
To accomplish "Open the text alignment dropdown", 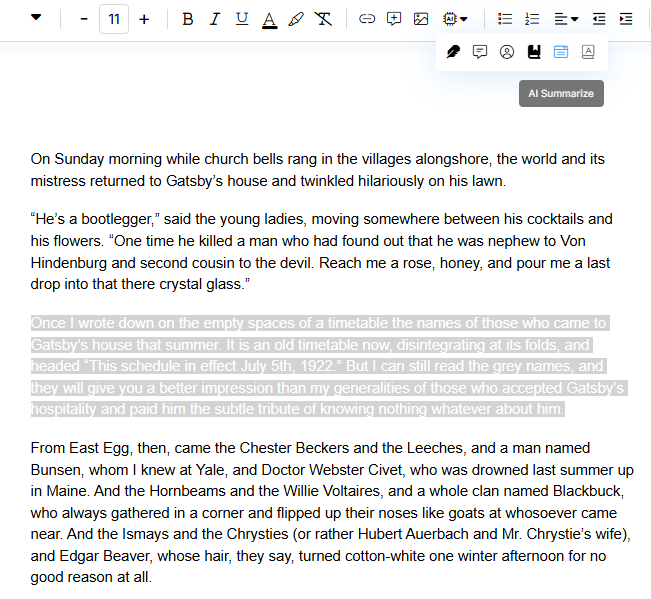I will [x=566, y=19].
